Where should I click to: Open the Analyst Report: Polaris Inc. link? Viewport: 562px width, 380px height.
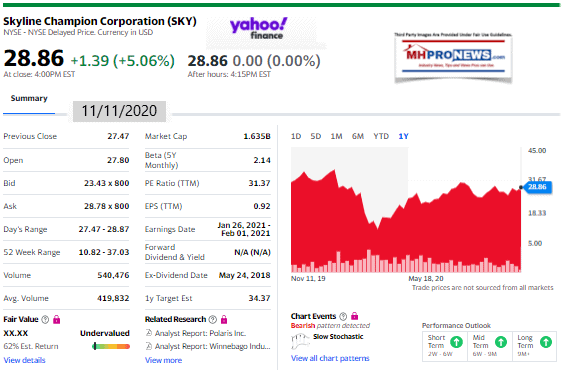coord(196,333)
